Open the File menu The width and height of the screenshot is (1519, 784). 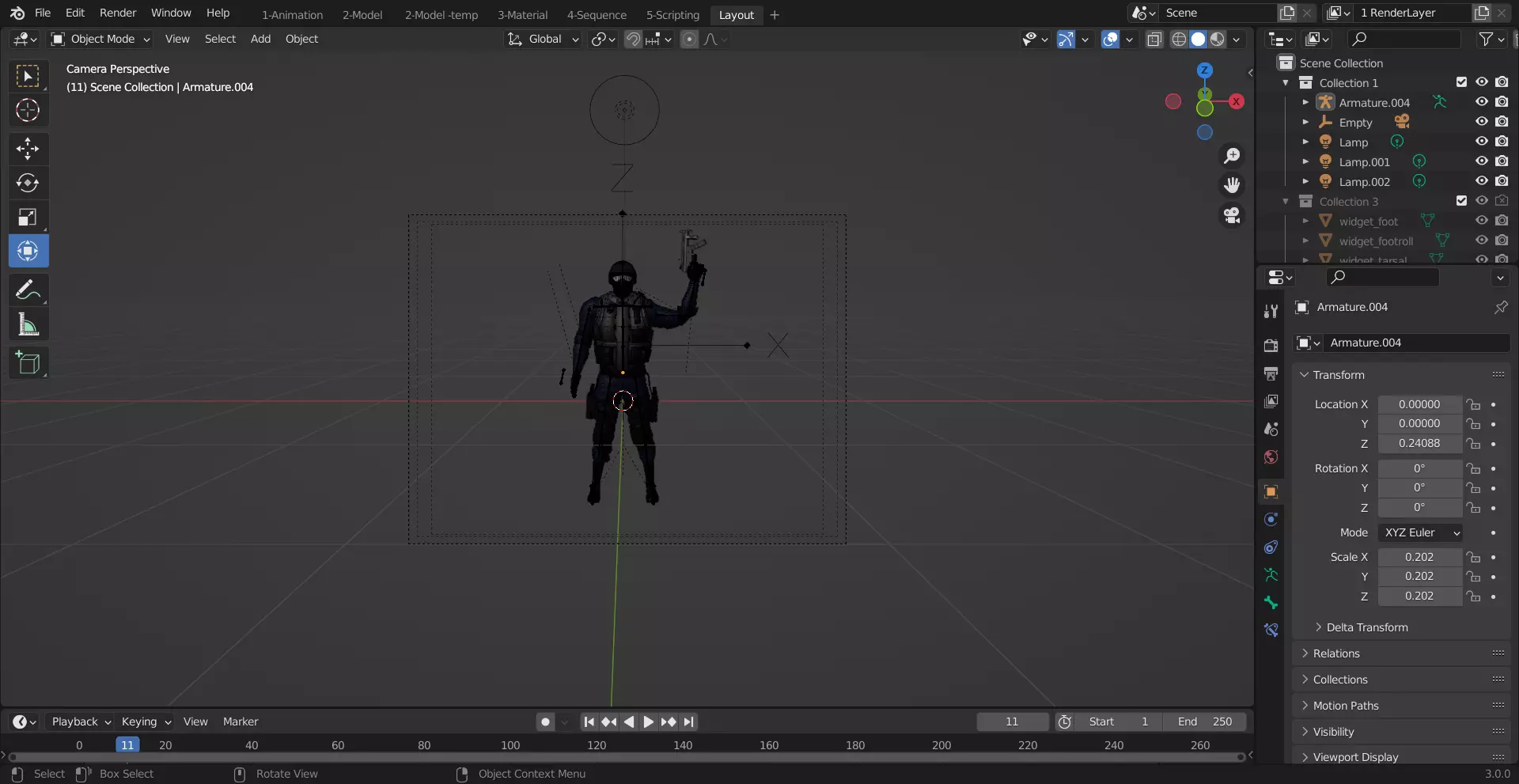[x=43, y=13]
